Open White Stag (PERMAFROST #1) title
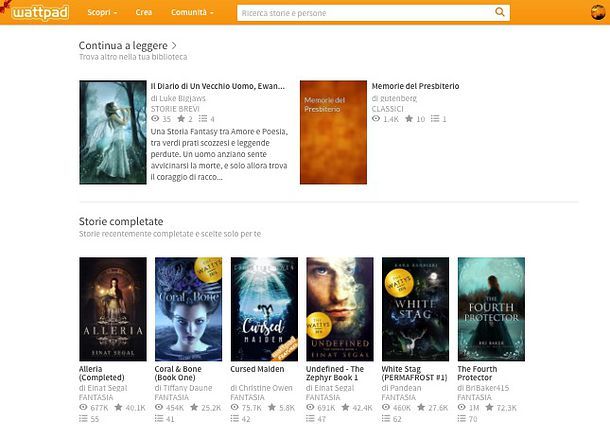The height and width of the screenshot is (439, 610). pos(414,373)
